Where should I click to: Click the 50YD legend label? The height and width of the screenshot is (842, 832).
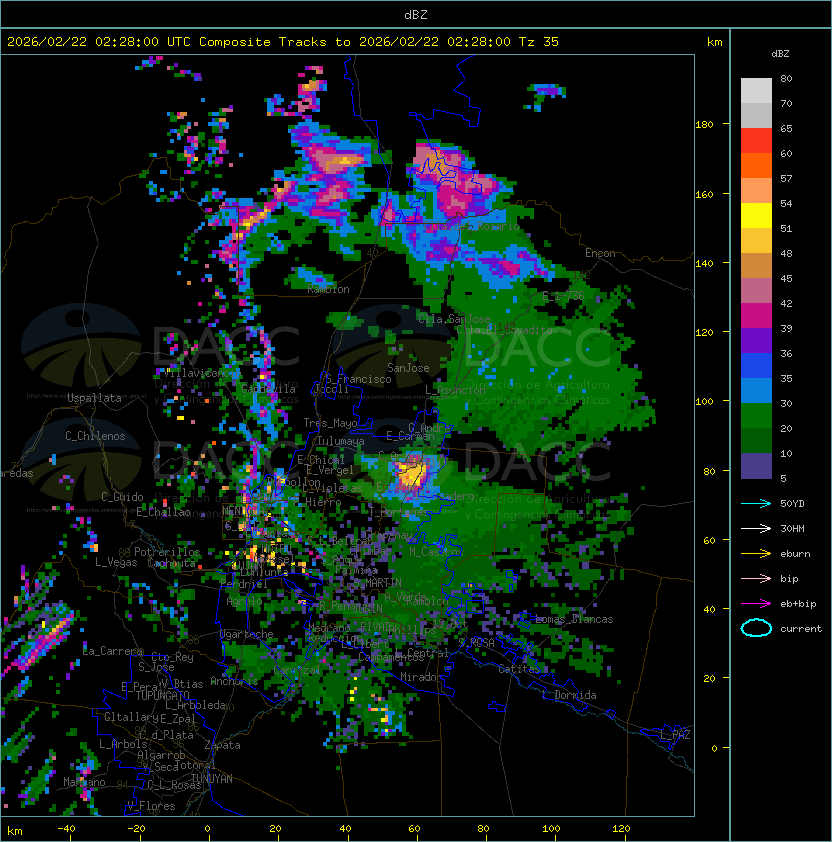tap(792, 503)
